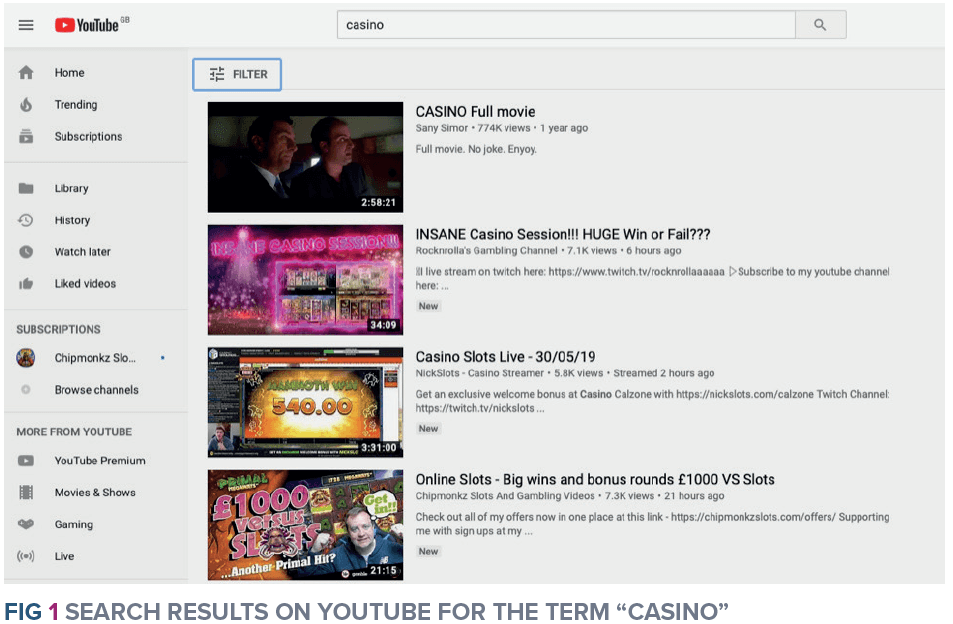The width and height of the screenshot is (953, 624).
Task: Click New badge under Online Slots video
Action: tap(428, 552)
